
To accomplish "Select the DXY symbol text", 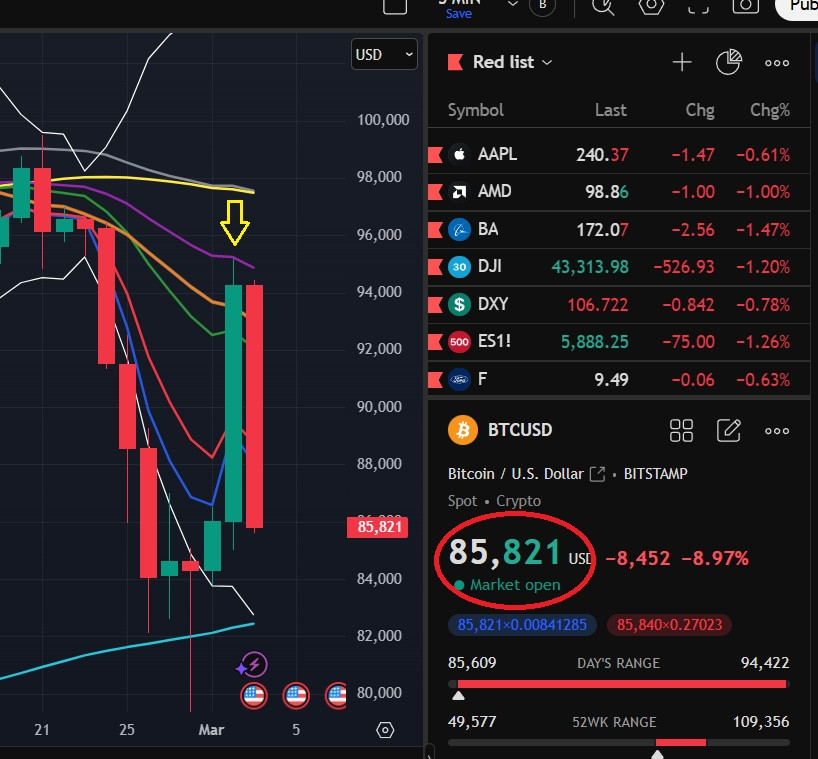I will [492, 304].
